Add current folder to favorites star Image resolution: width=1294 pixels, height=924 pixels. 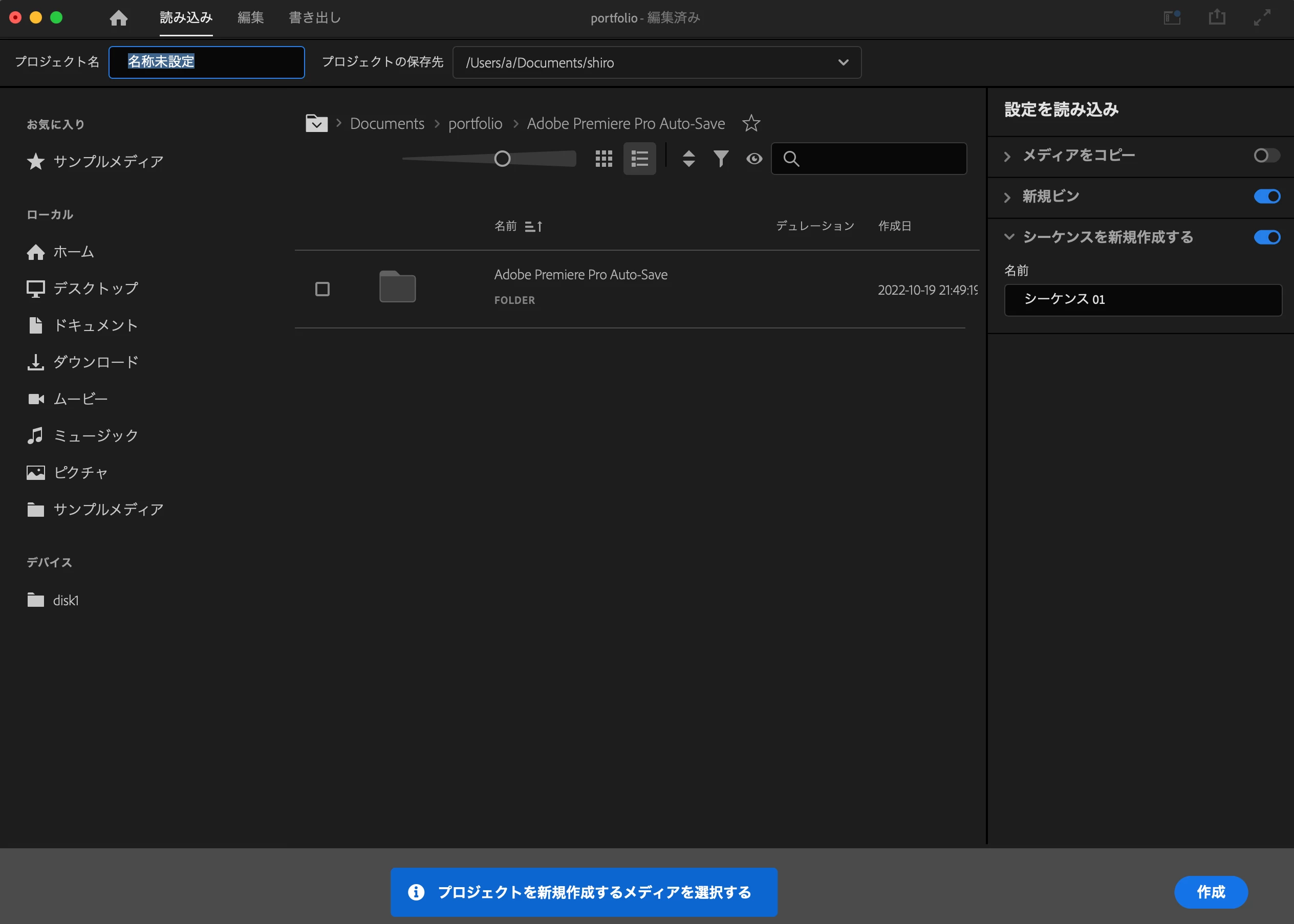click(751, 123)
